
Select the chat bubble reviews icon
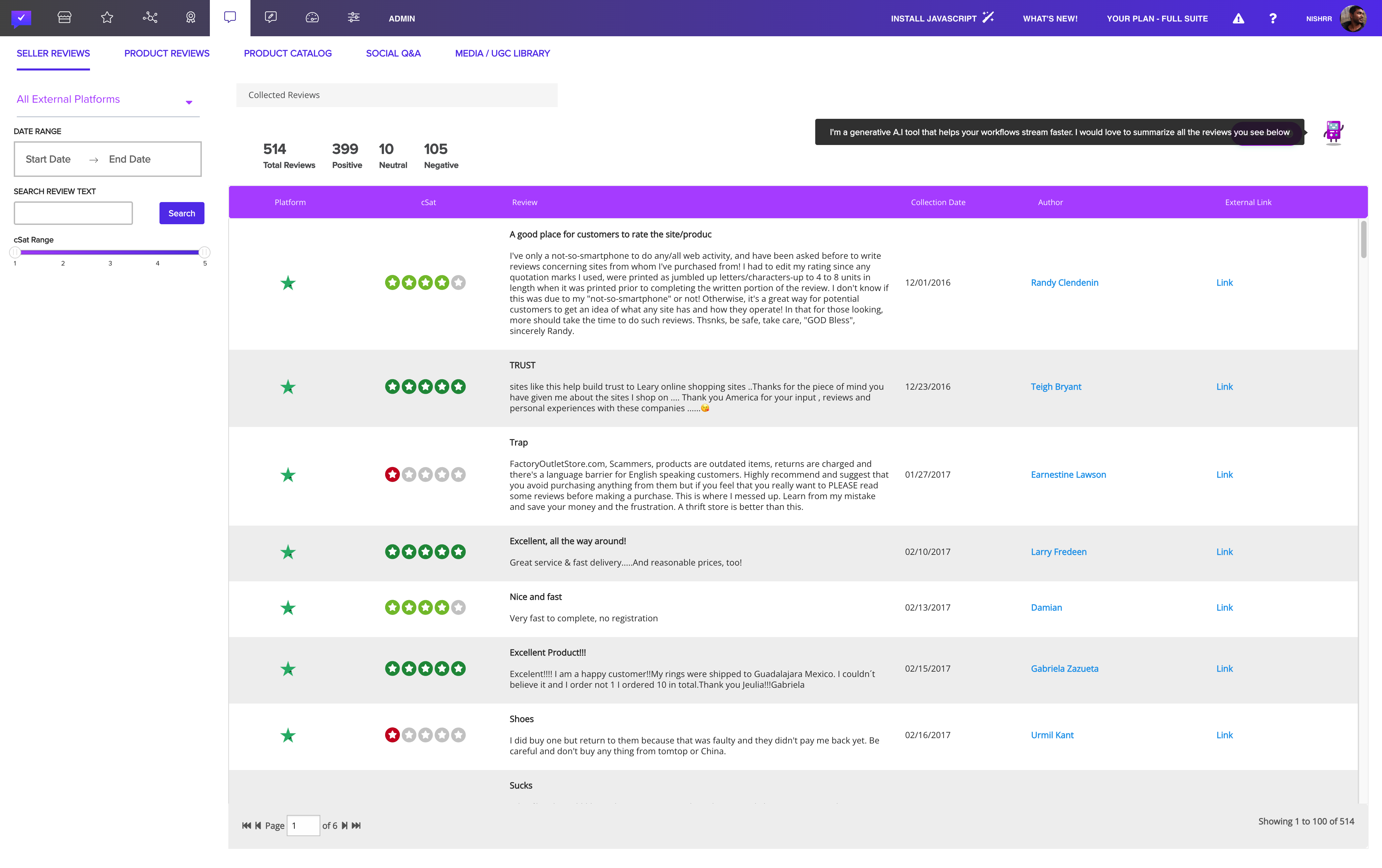(230, 17)
